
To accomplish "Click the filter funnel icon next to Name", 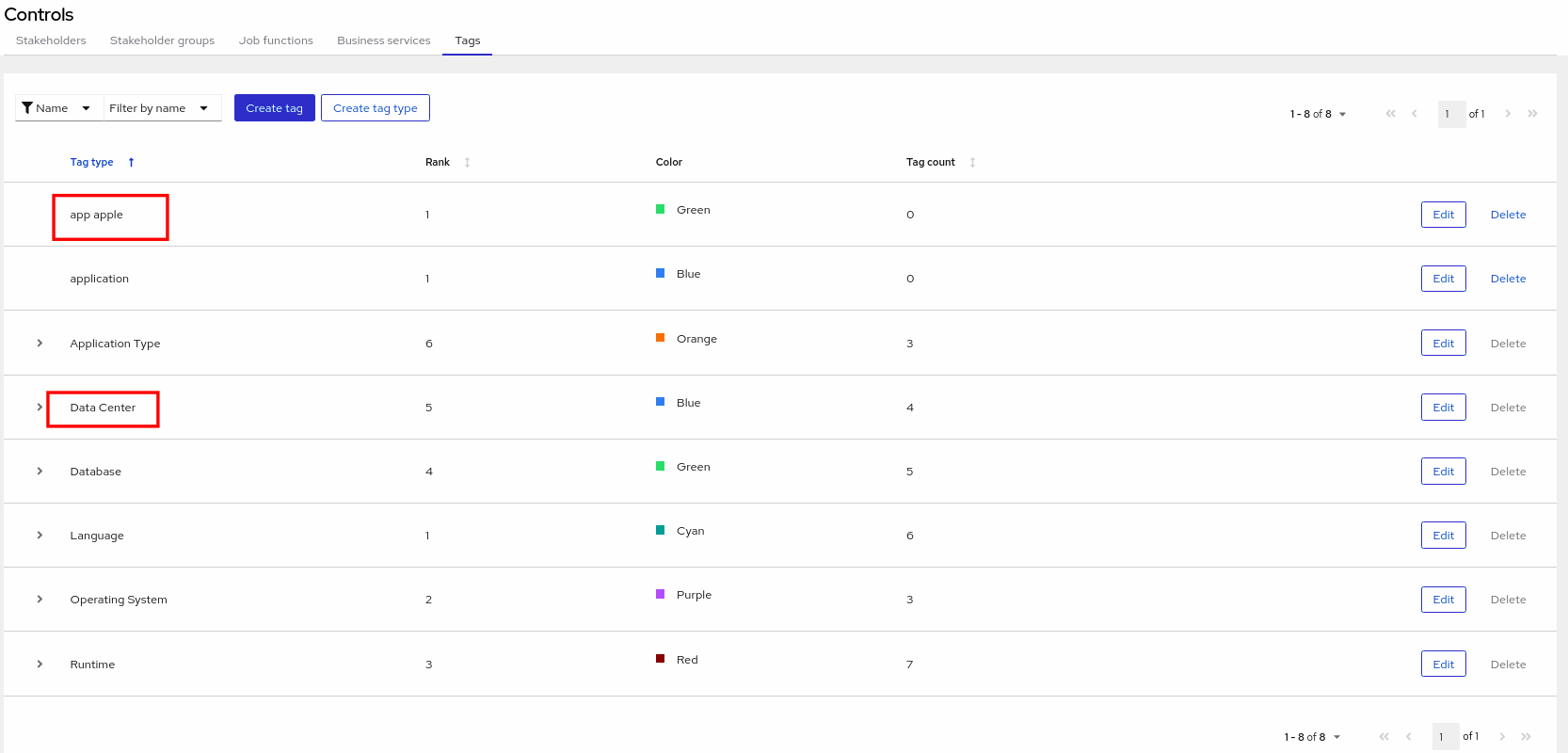I will pos(27,108).
